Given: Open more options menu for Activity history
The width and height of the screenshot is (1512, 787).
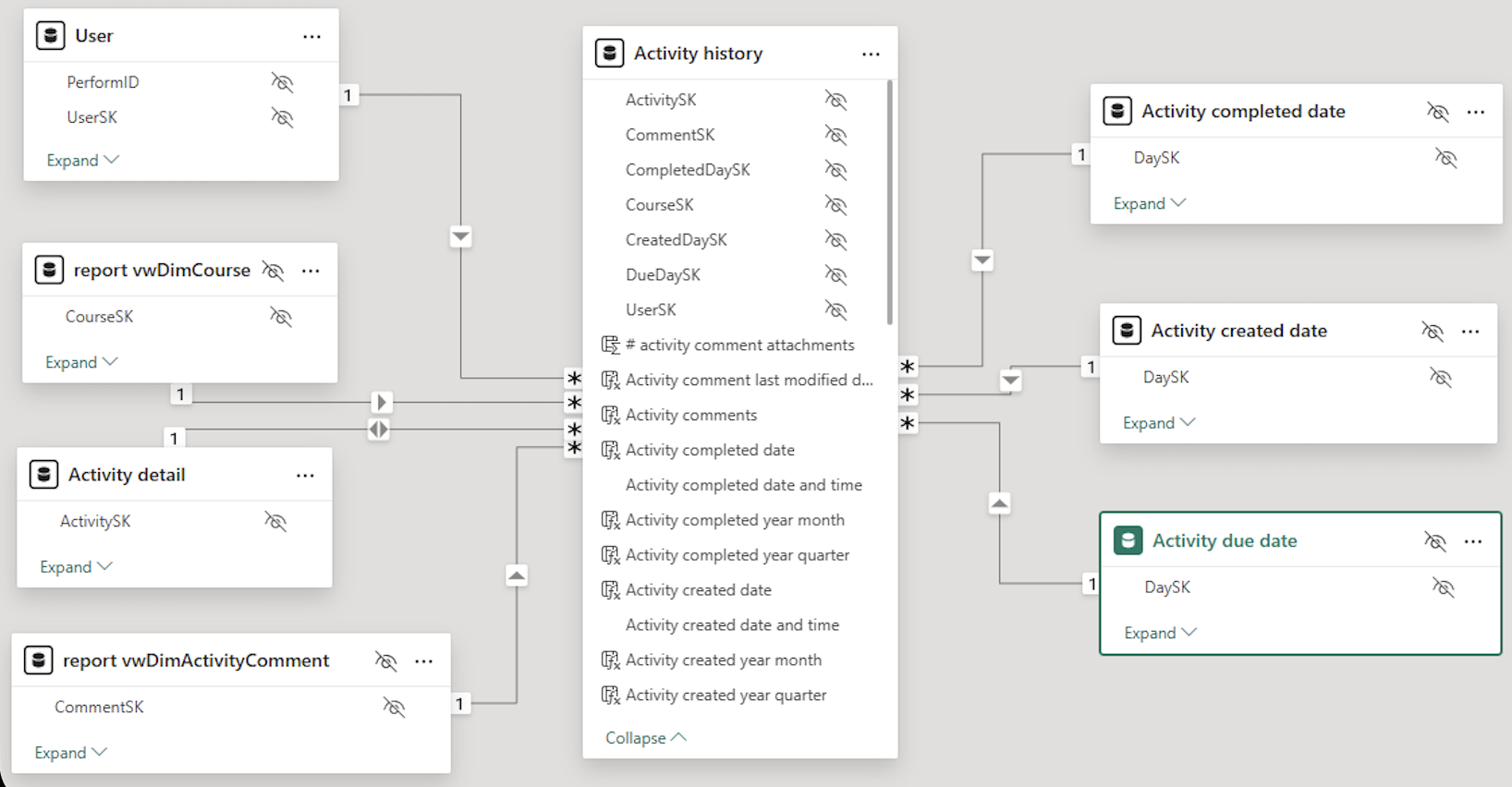Looking at the screenshot, I should pos(871,54).
